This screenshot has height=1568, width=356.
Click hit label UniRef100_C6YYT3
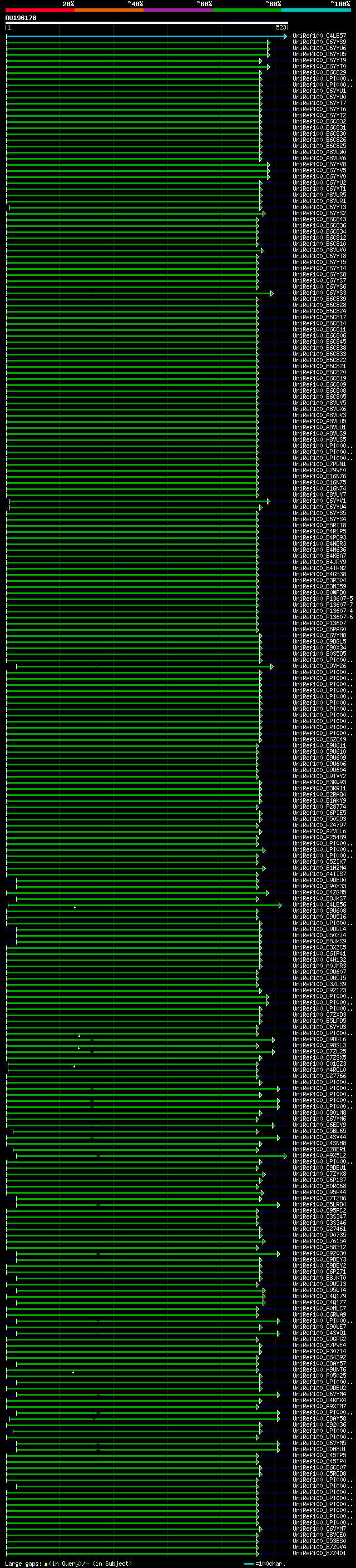click(319, 207)
